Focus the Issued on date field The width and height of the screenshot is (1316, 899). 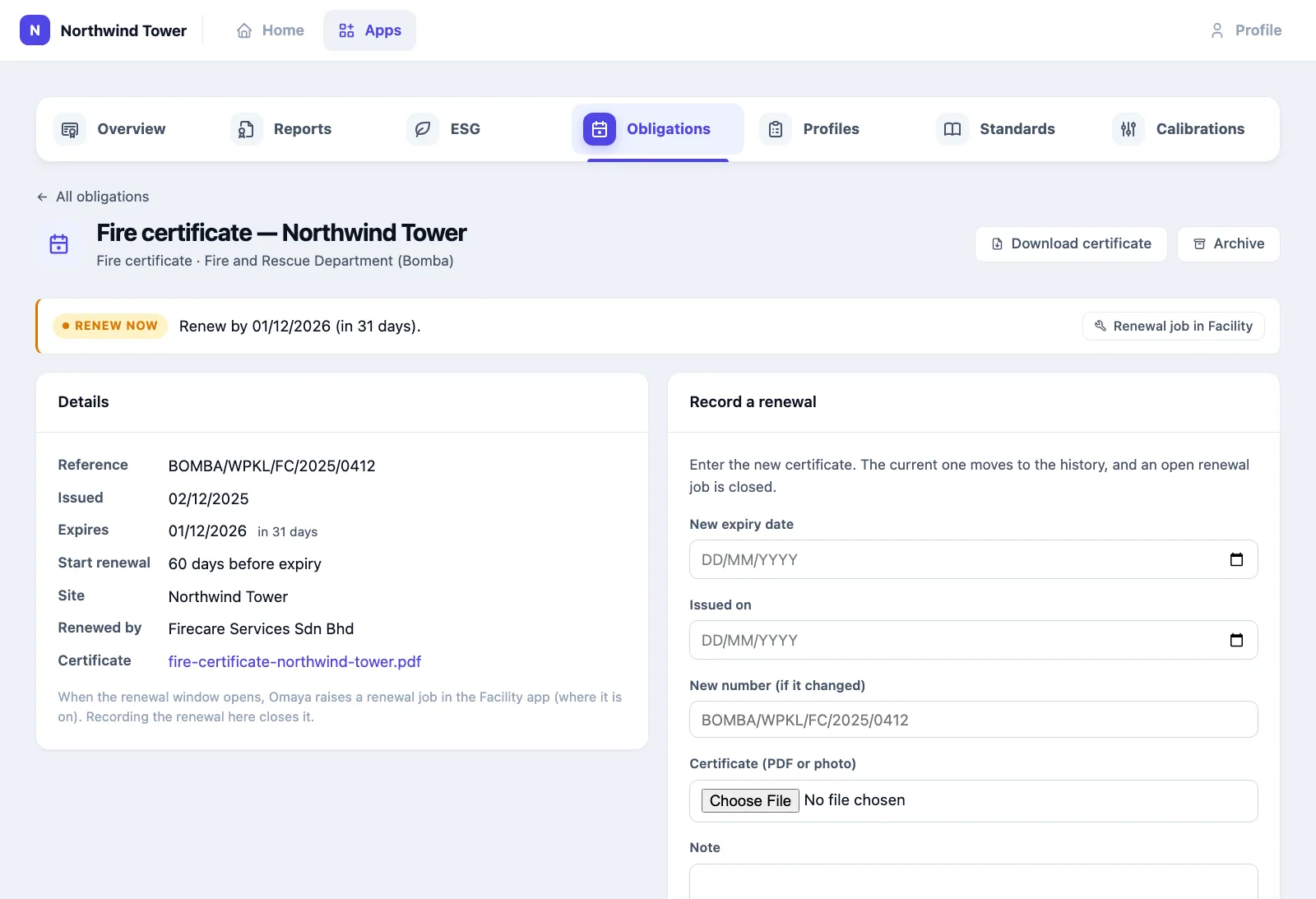click(x=973, y=640)
